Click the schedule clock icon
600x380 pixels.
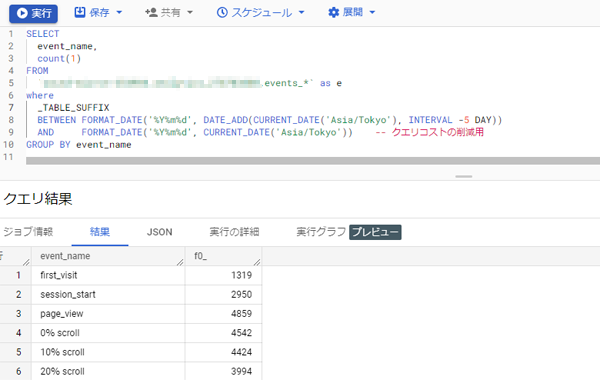tap(222, 13)
